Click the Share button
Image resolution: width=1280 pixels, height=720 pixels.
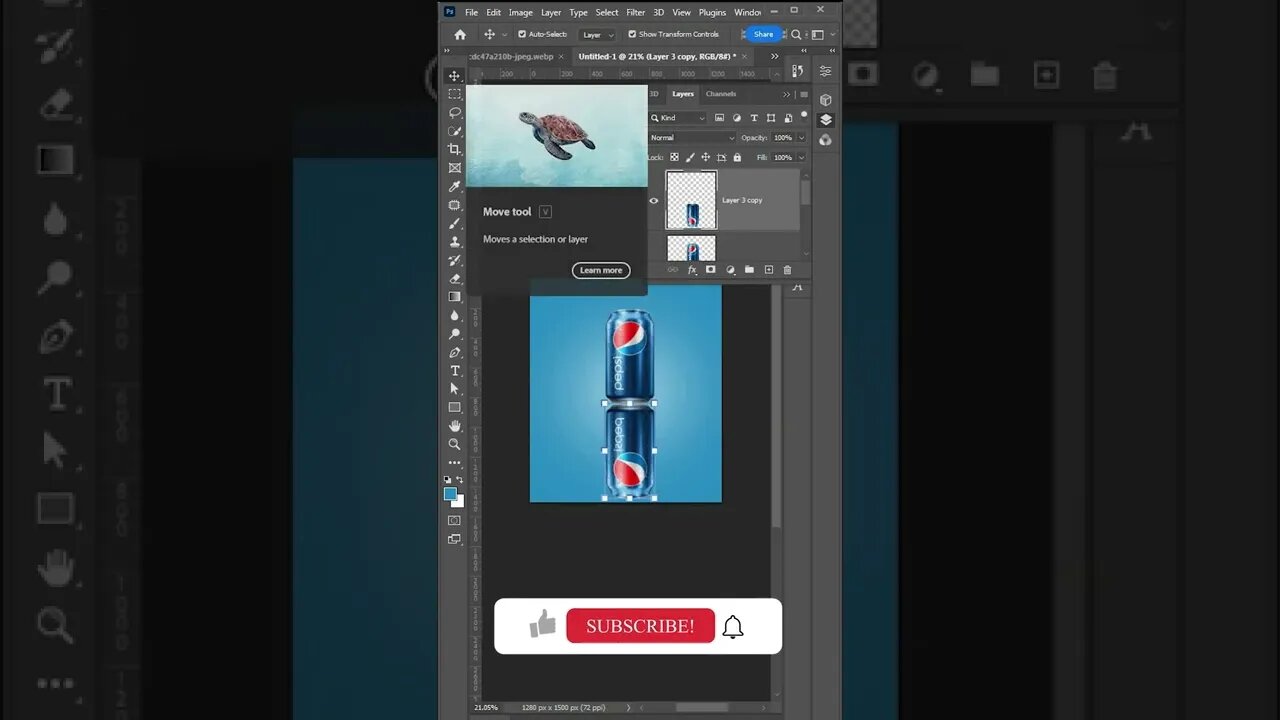coord(763,34)
